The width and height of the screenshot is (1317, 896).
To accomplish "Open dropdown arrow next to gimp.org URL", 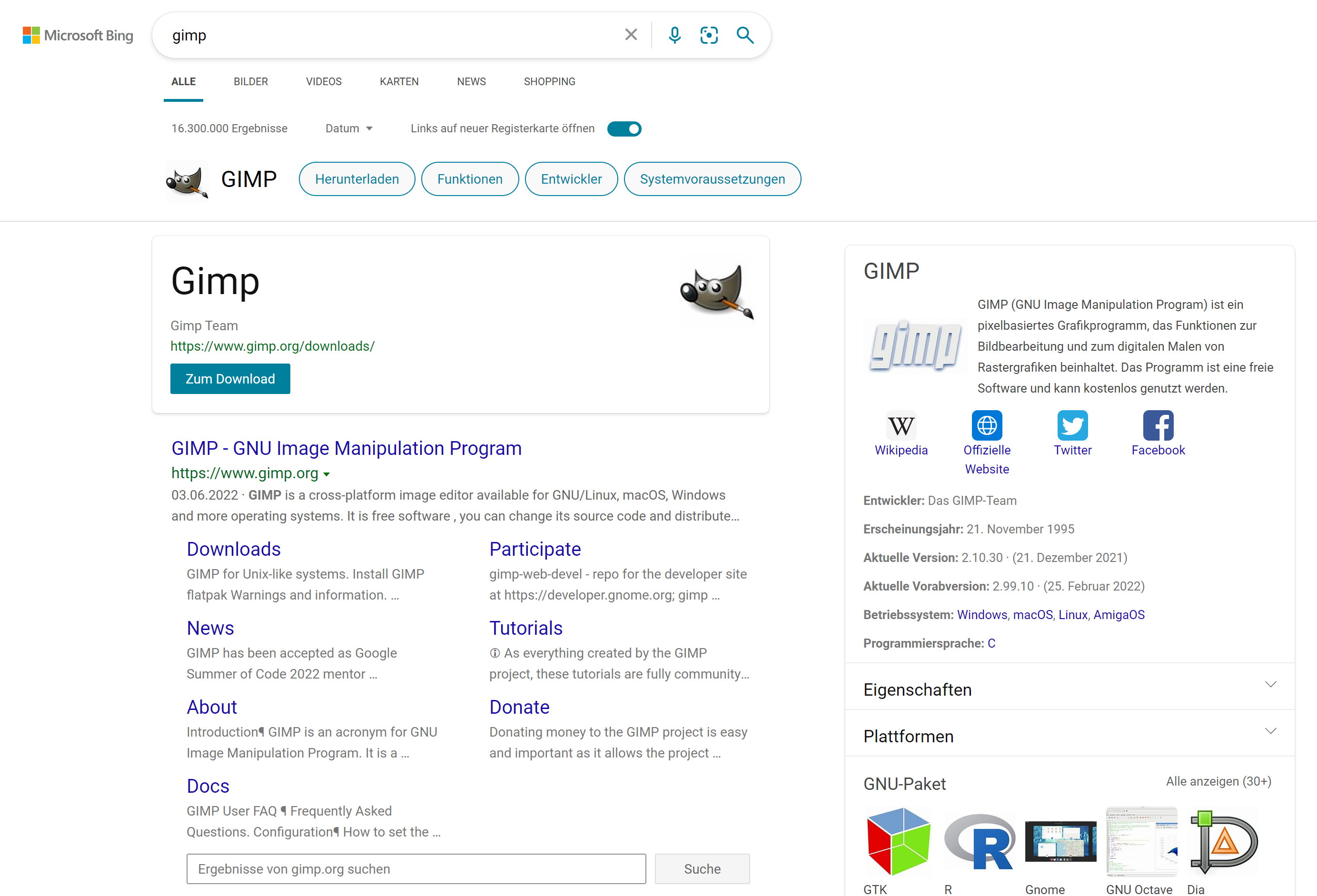I will tap(327, 474).
